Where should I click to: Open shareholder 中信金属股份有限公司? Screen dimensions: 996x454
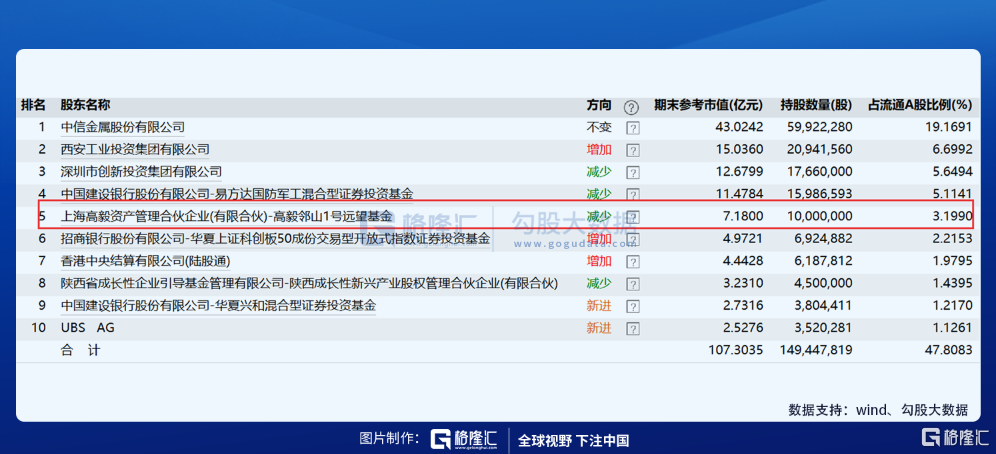pos(123,127)
